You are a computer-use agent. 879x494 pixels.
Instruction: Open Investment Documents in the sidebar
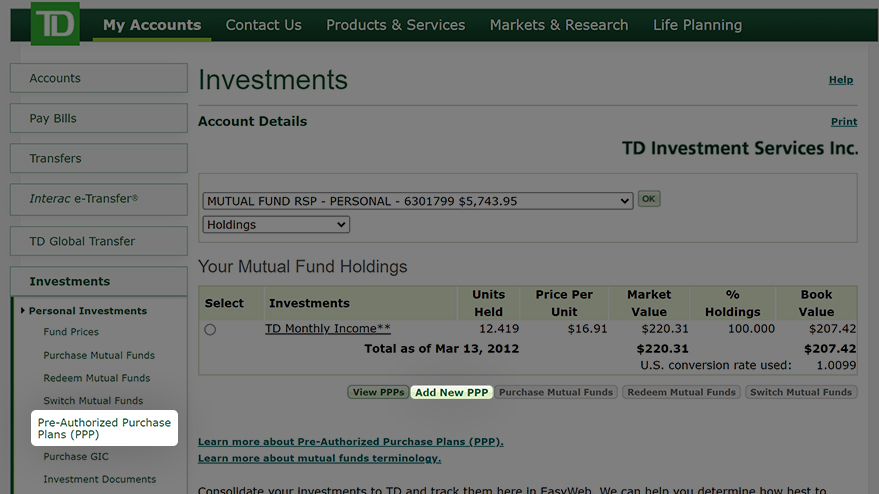pyautogui.click(x=100, y=479)
